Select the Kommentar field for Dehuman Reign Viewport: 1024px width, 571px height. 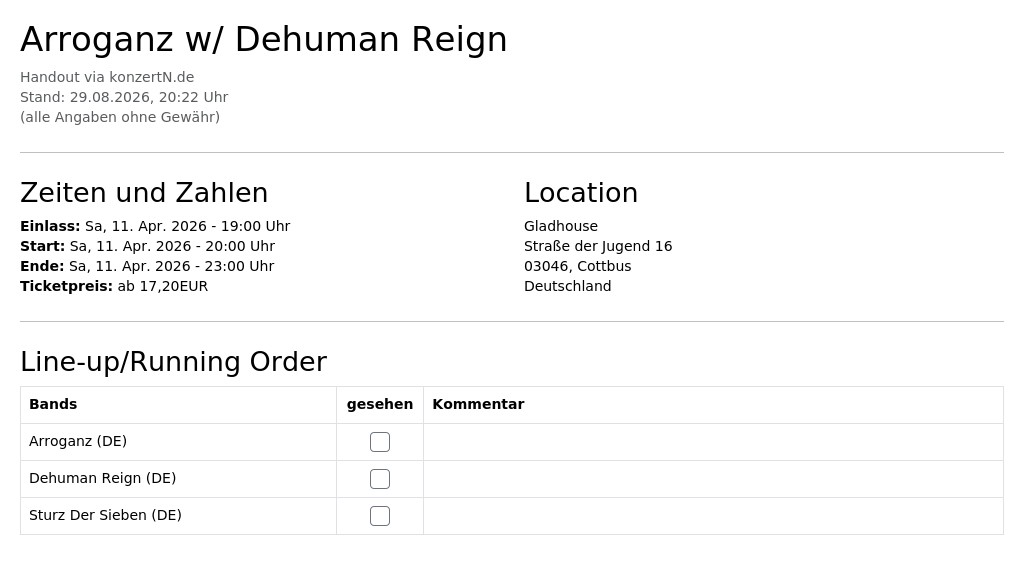coord(713,479)
